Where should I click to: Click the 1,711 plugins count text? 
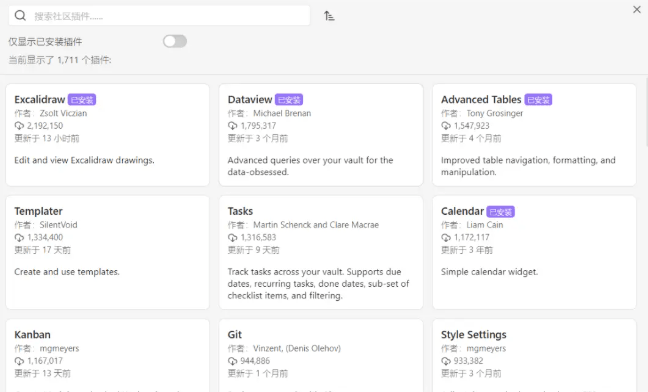[x=60, y=60]
